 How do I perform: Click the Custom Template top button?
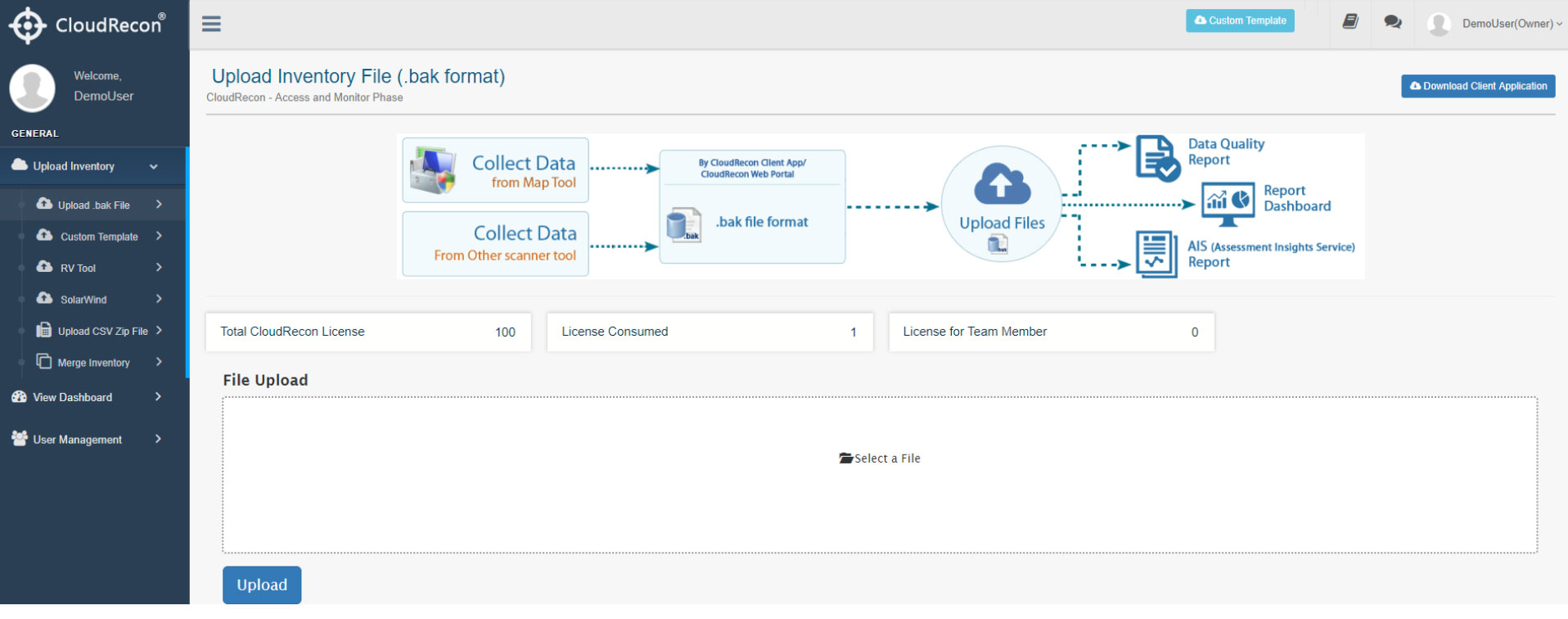tap(1240, 20)
